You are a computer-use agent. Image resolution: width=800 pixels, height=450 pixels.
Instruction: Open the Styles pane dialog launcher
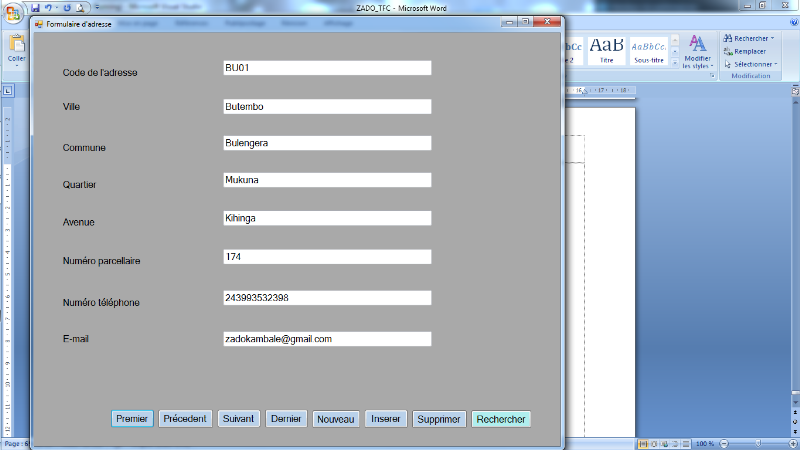click(712, 76)
